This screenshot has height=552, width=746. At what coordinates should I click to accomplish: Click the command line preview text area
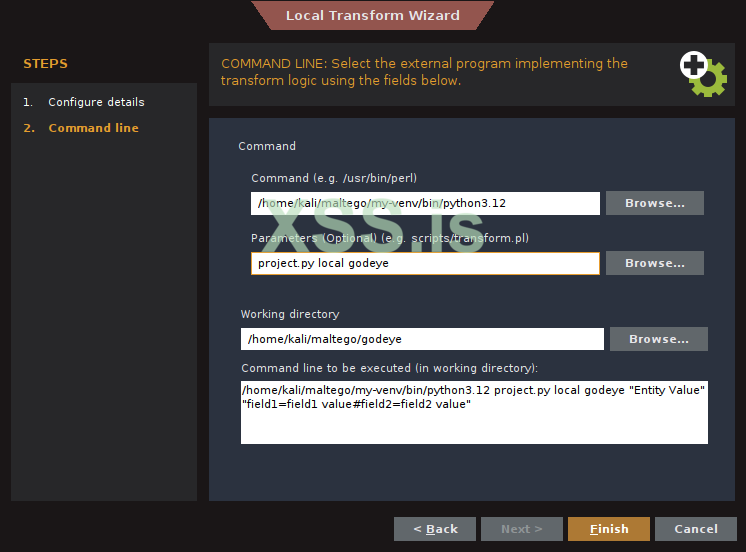474,412
